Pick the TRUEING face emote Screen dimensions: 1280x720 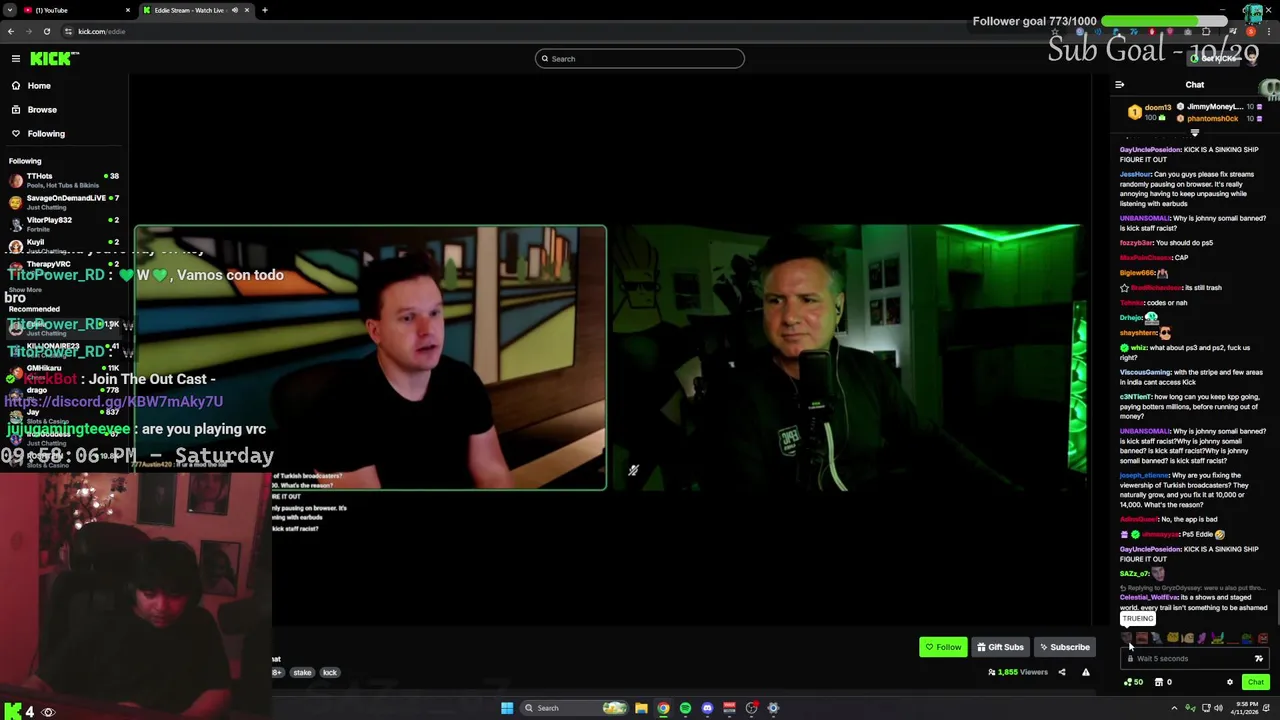pyautogui.click(x=1127, y=638)
